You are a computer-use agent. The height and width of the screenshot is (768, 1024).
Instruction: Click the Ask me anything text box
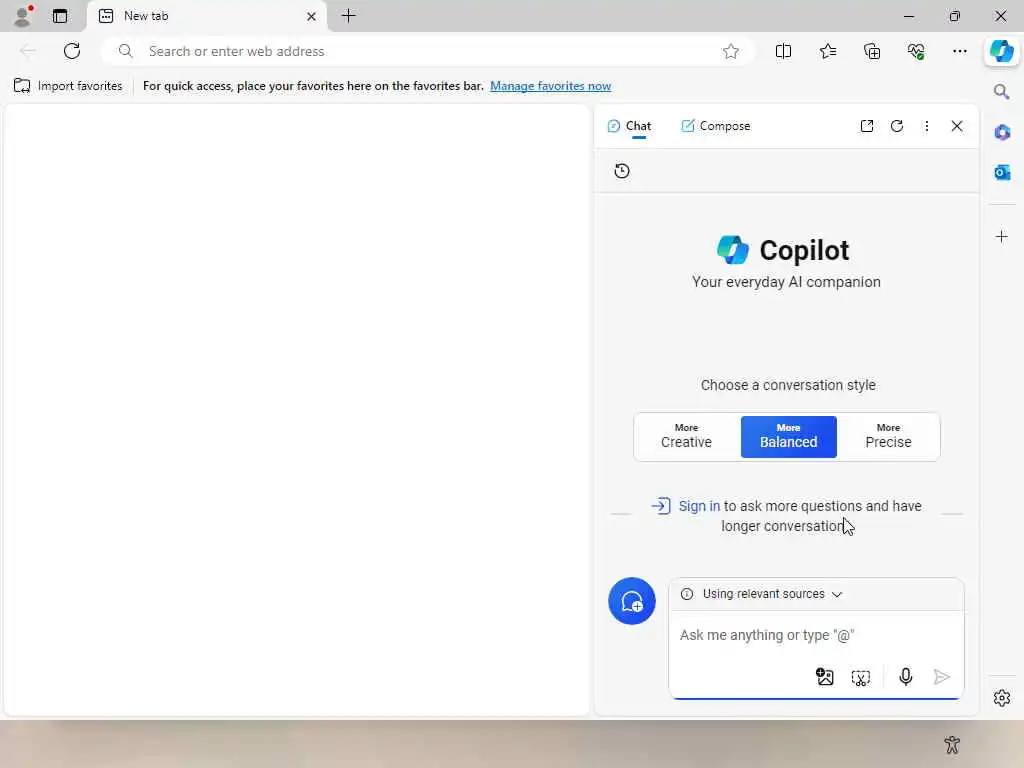(816, 635)
